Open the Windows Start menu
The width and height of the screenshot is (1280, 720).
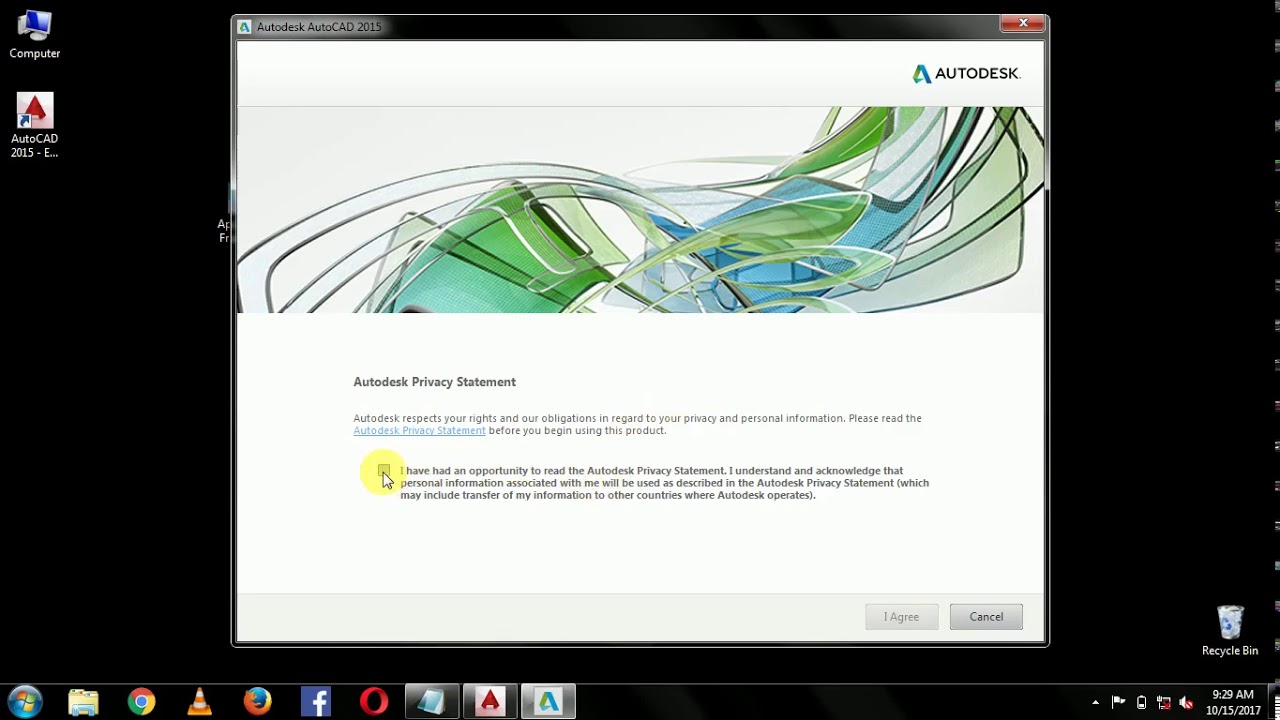tap(25, 701)
